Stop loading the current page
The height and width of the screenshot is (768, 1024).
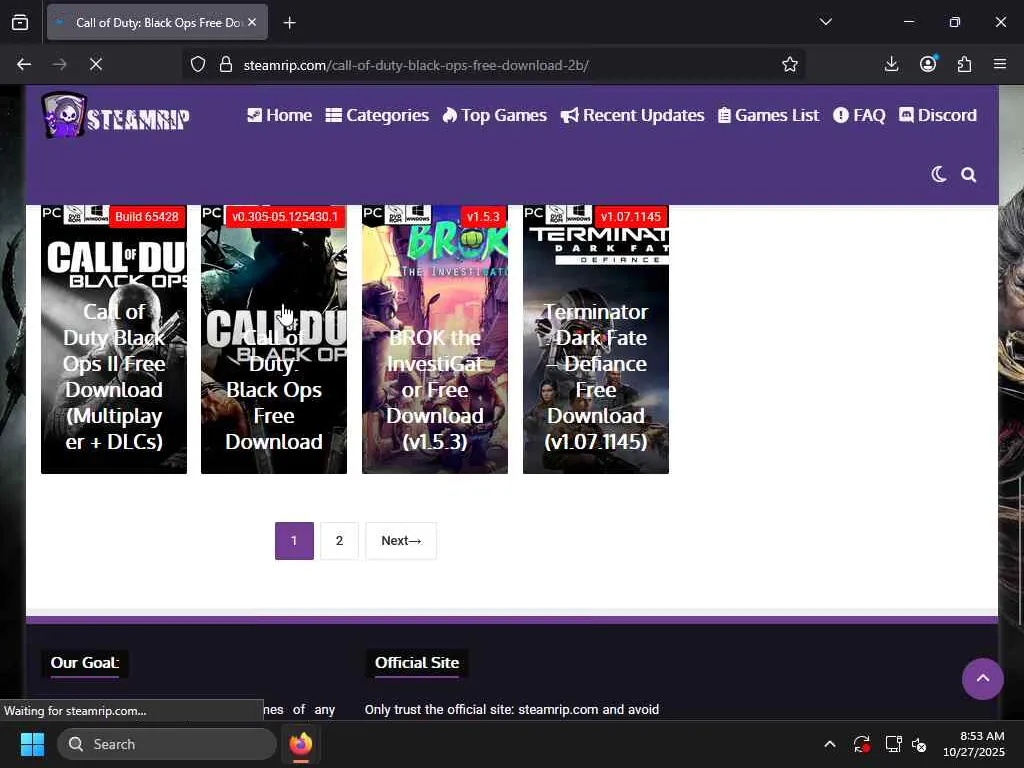pos(96,65)
